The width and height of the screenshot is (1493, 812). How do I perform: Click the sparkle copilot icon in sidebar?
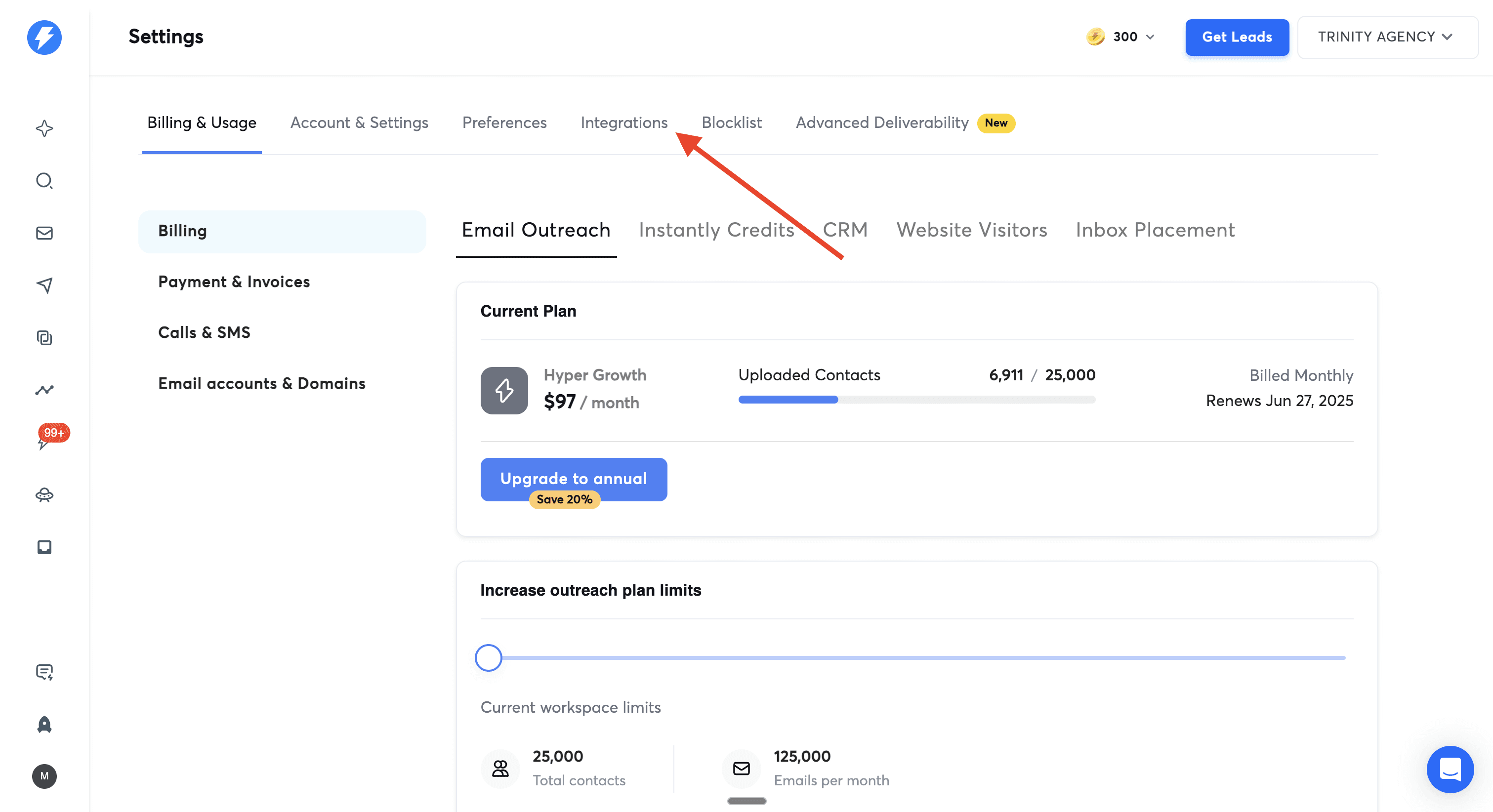coord(44,128)
